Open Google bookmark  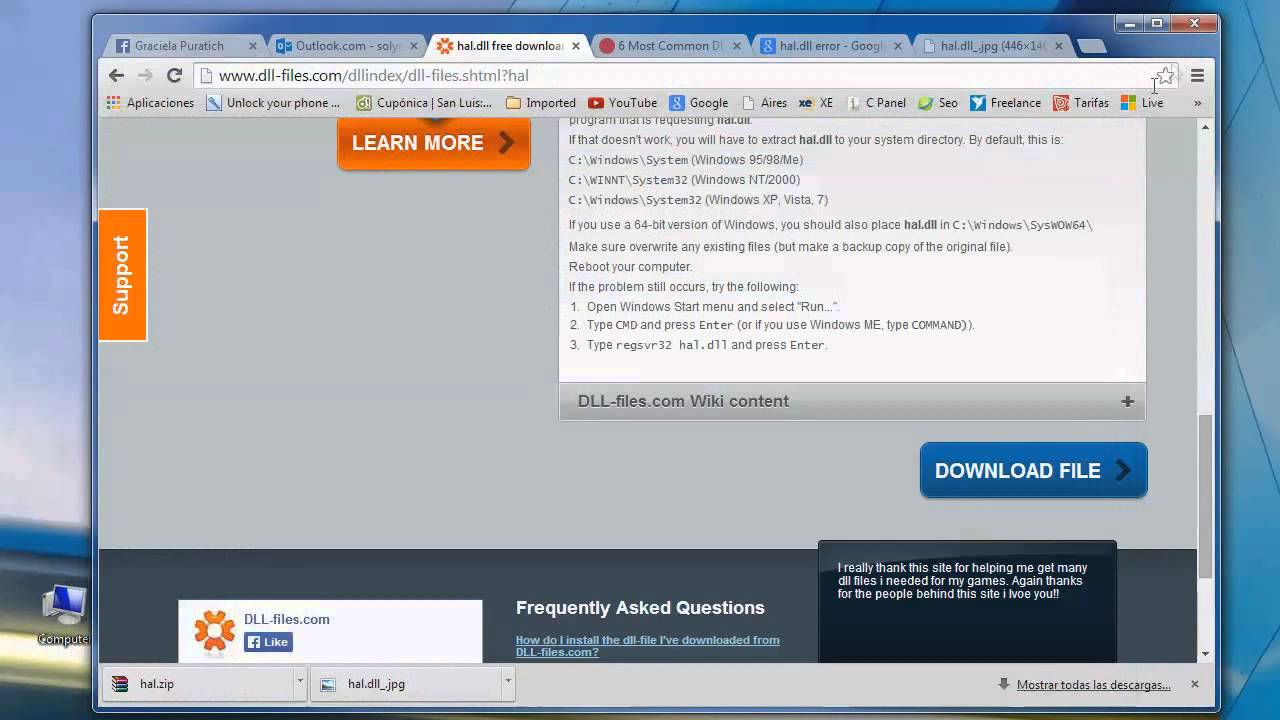pyautogui.click(x=699, y=103)
